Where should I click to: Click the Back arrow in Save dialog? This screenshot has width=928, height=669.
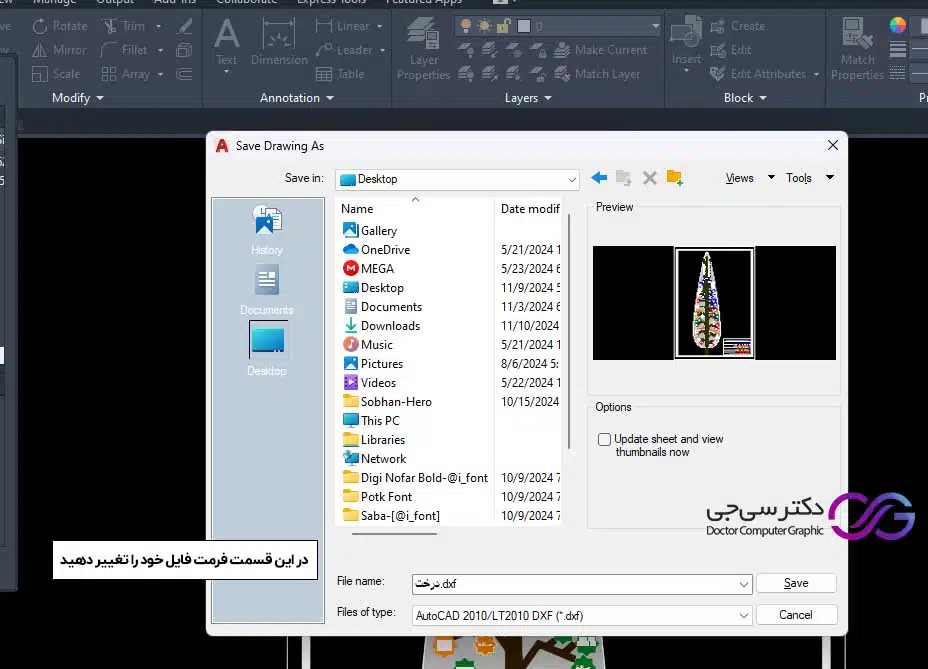(x=599, y=178)
